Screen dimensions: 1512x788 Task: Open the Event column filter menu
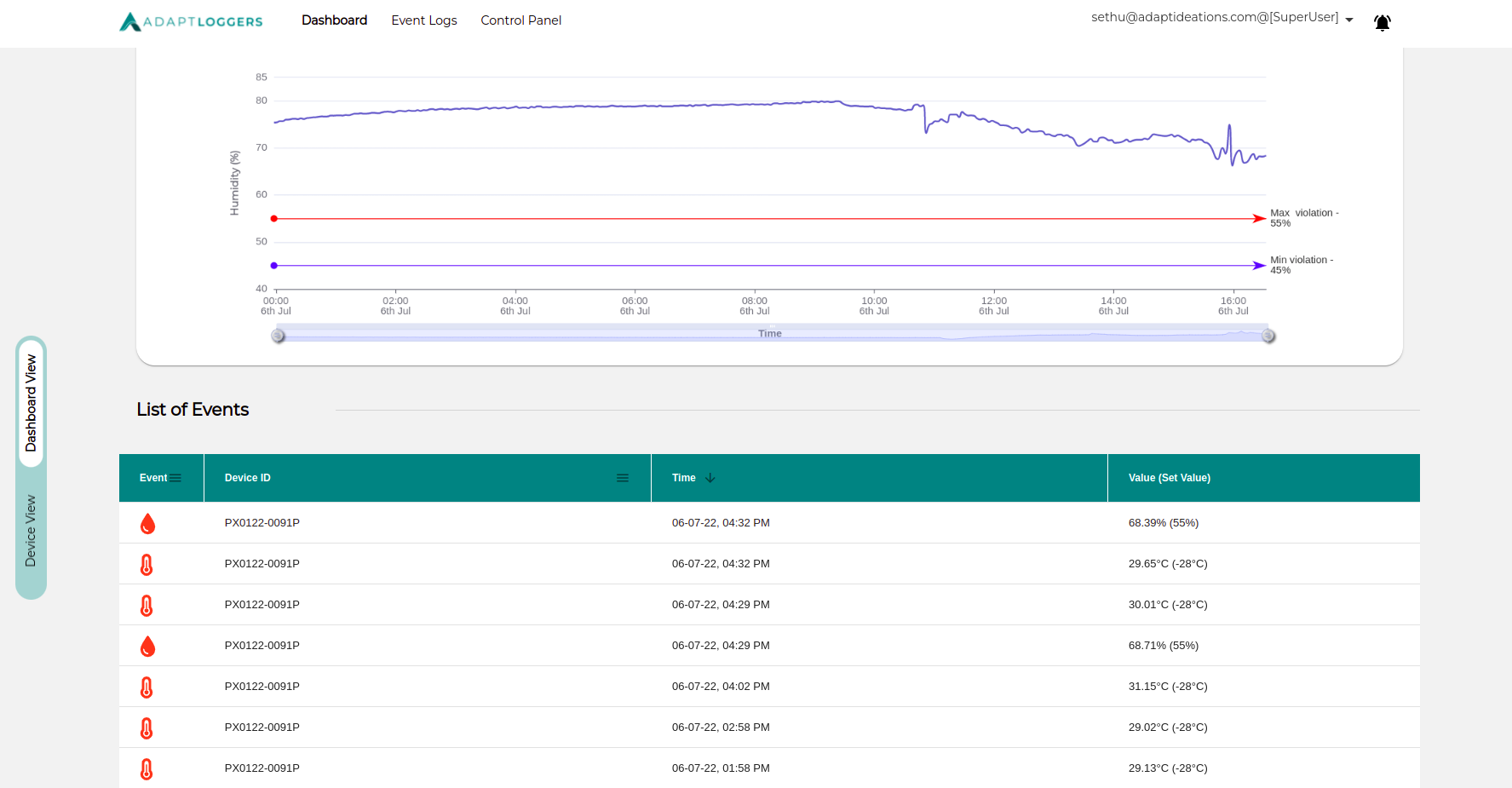[x=175, y=479]
